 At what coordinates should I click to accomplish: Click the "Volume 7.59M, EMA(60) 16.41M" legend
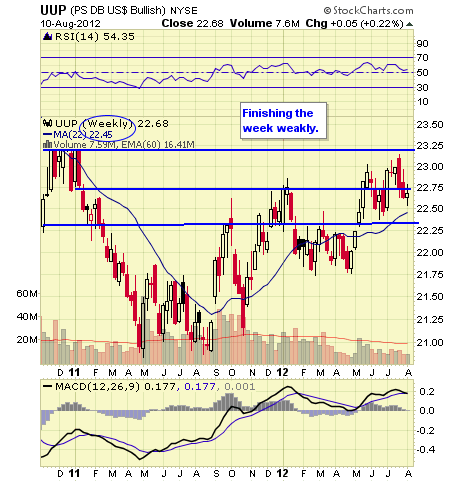124,144
